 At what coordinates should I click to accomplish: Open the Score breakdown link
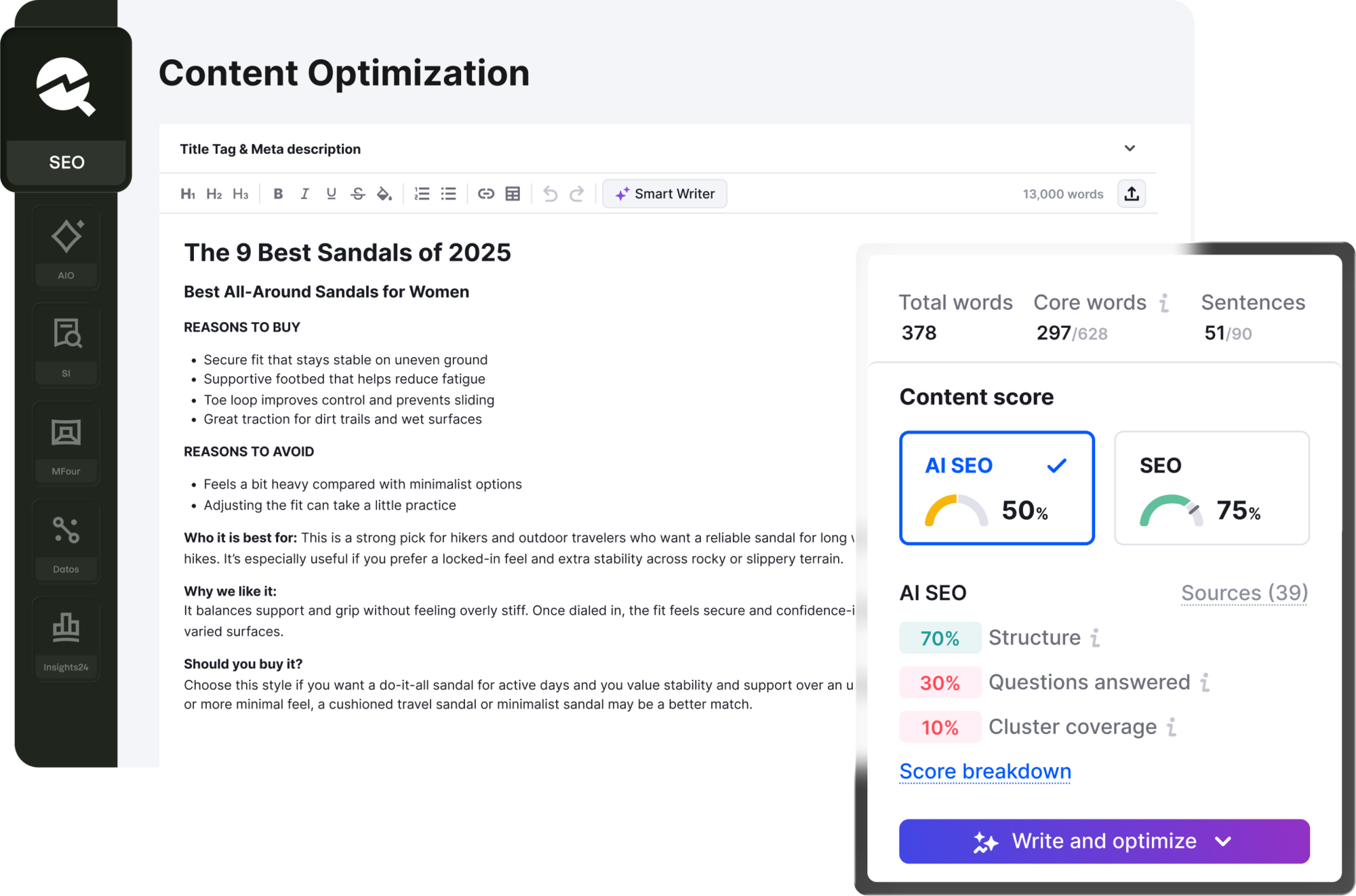pos(984,771)
